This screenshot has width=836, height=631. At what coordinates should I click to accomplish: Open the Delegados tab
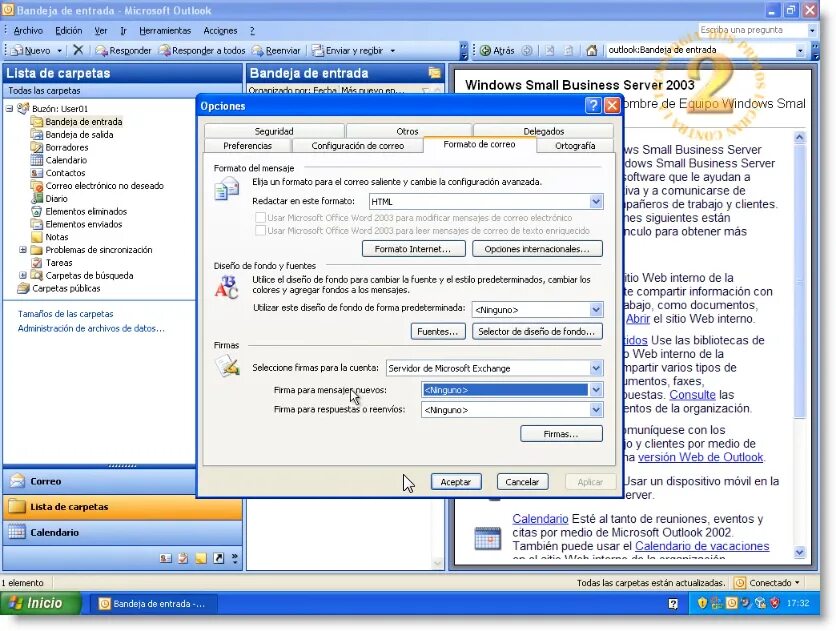[x=544, y=131]
